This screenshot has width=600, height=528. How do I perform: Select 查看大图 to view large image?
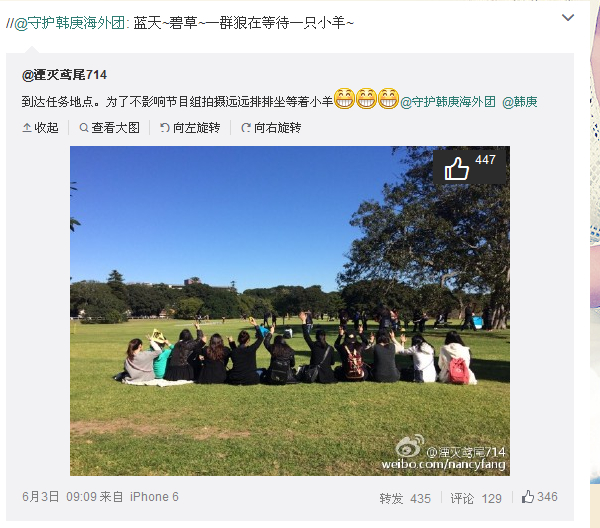[116, 128]
